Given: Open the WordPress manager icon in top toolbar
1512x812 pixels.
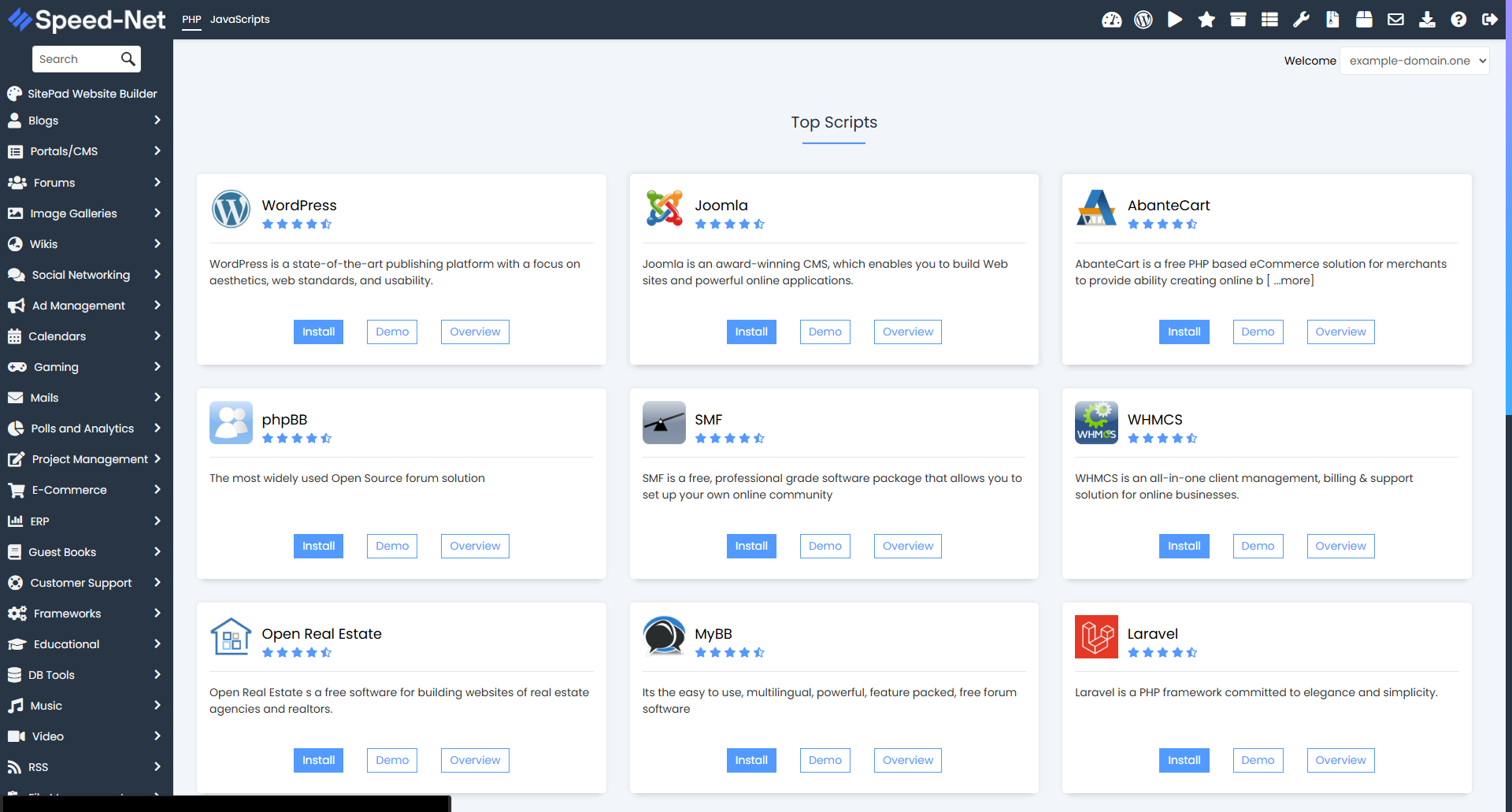Looking at the screenshot, I should pyautogui.click(x=1143, y=20).
